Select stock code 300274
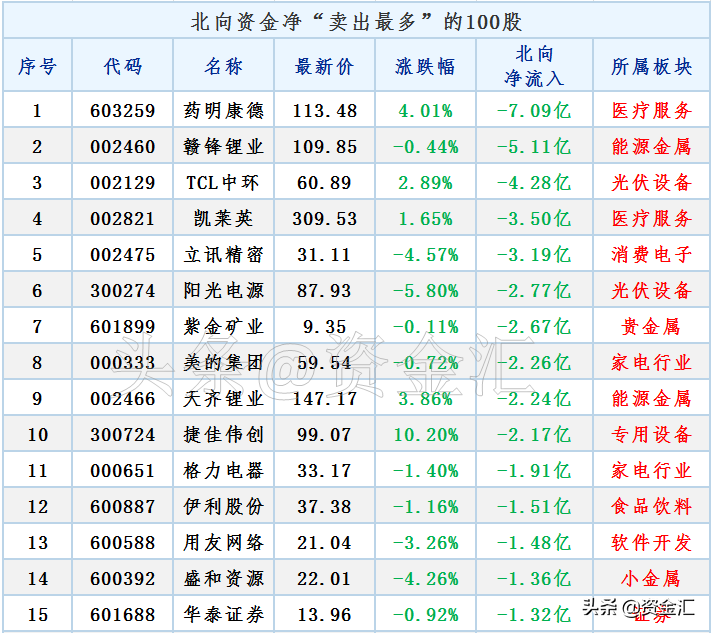Viewport: 711px width, 633px height. 123,291
